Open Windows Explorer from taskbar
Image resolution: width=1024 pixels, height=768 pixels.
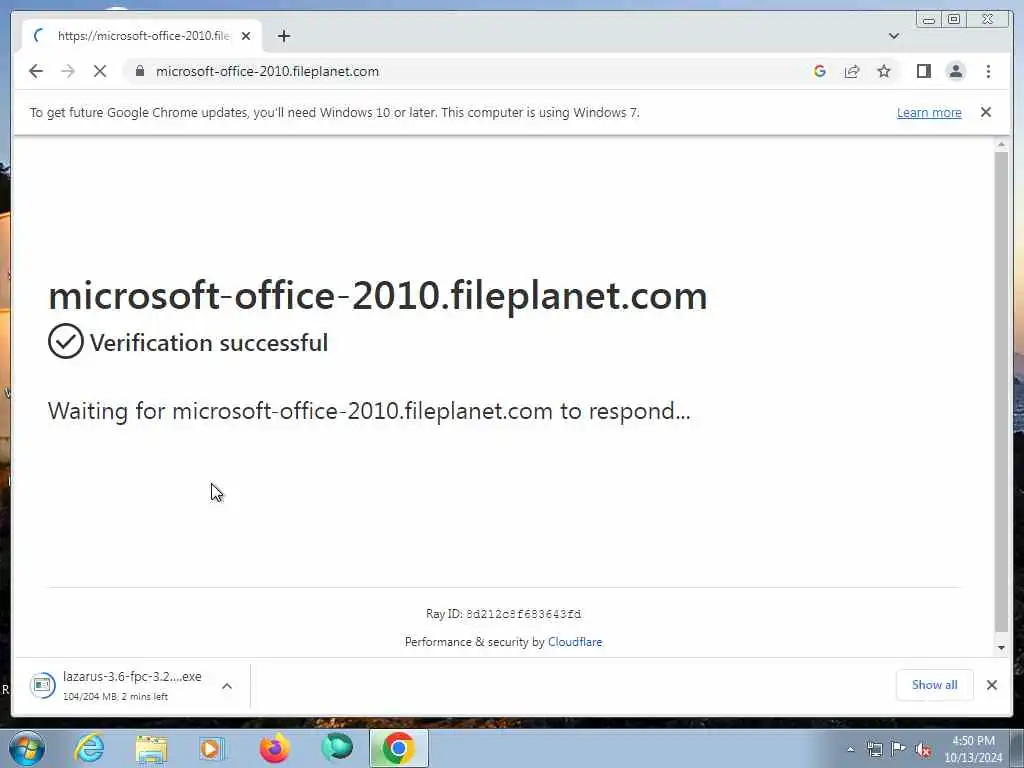point(152,748)
